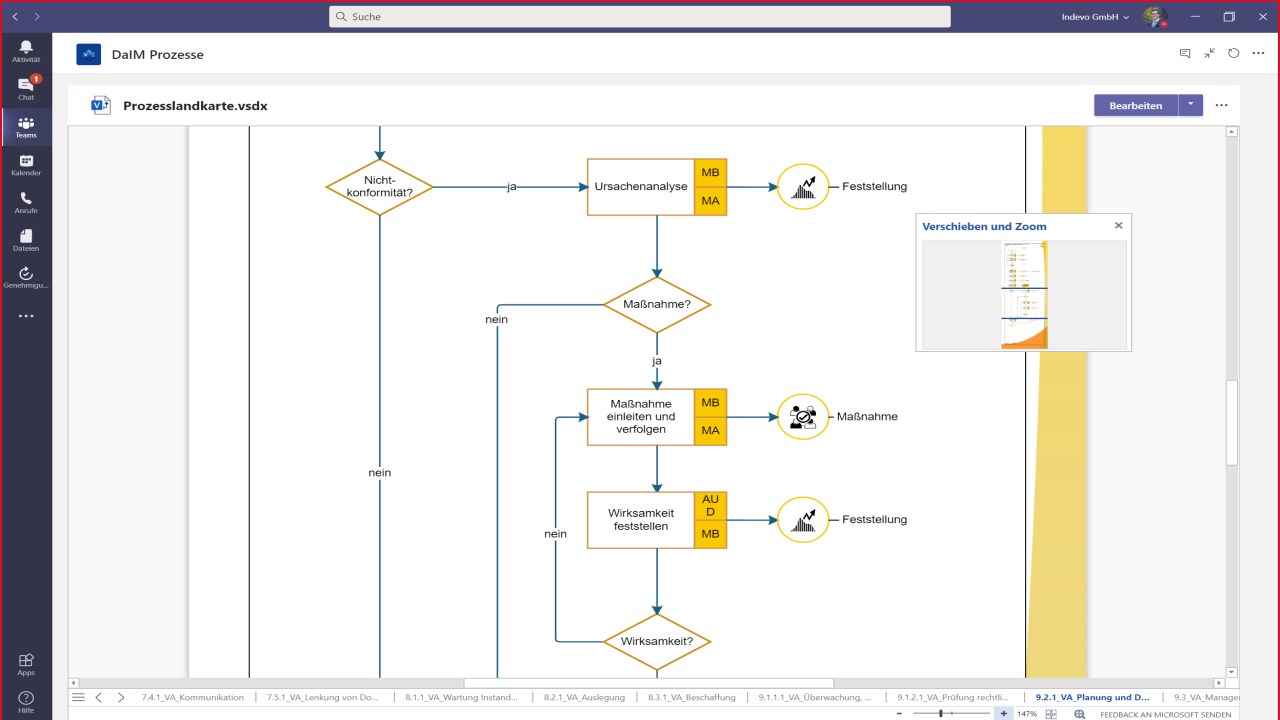
Task: Click the DaIM Prozesse title
Action: (x=157, y=54)
